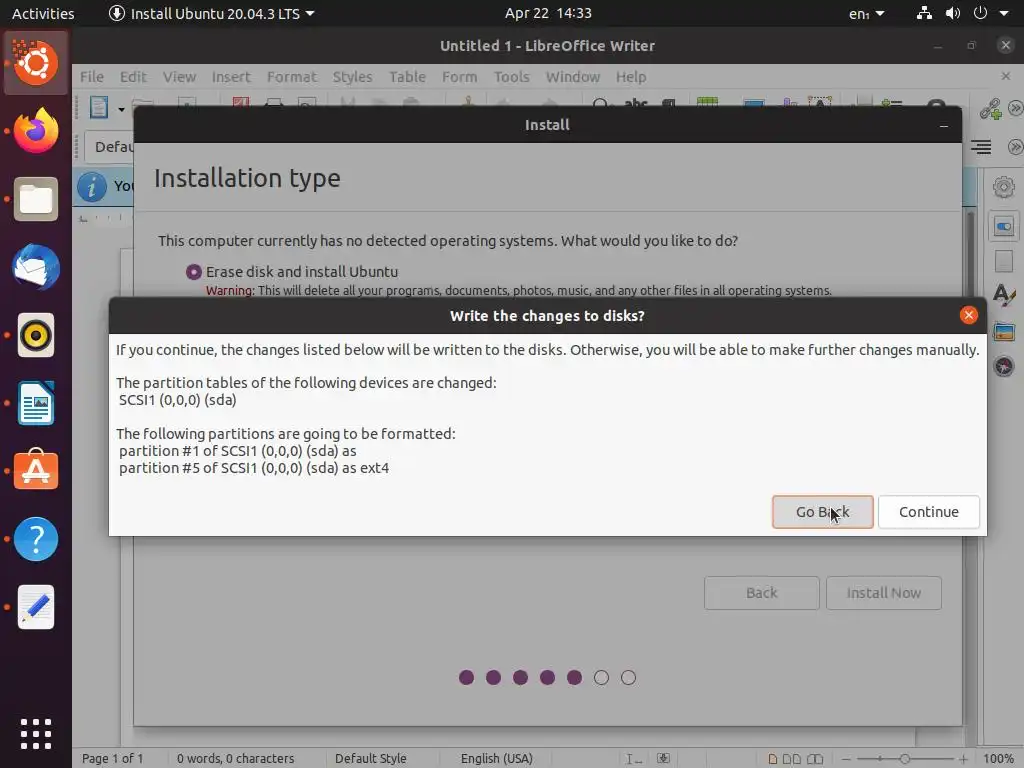Click the Back button in installer

(x=761, y=593)
